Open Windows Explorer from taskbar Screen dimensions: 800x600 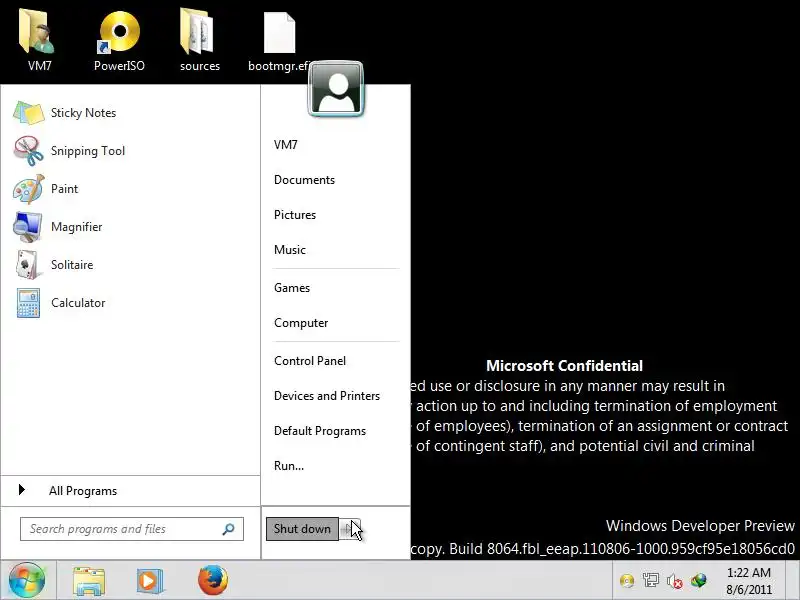click(89, 581)
